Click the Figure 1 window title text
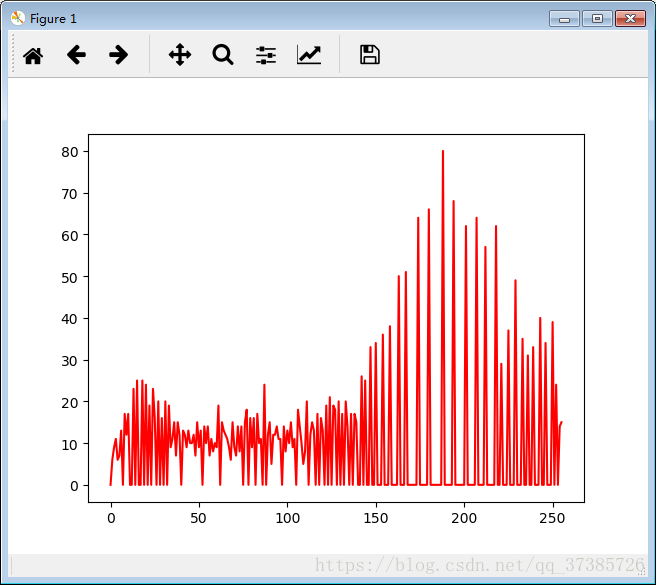Image resolution: width=656 pixels, height=585 pixels. click(54, 19)
